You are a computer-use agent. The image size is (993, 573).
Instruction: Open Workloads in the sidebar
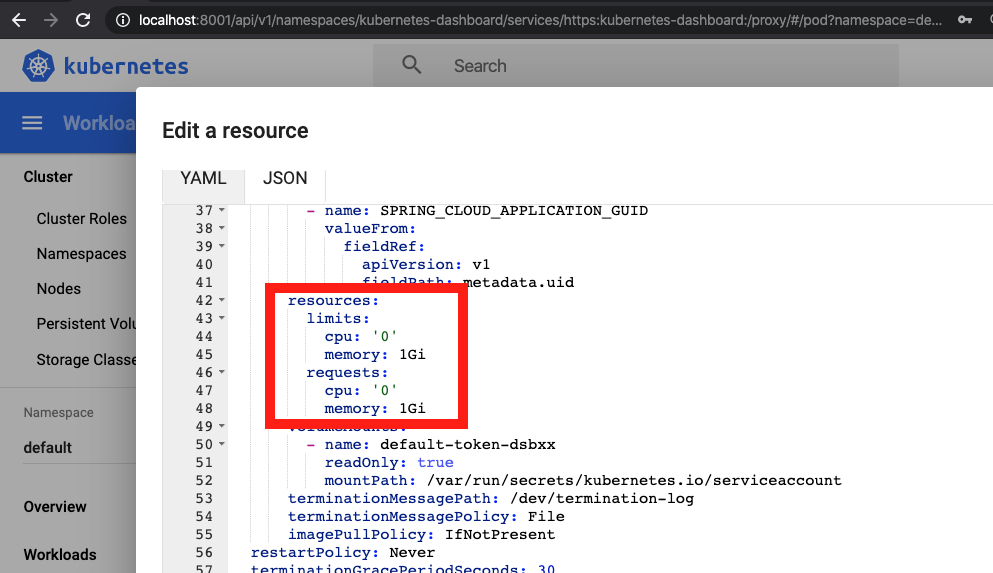tap(60, 555)
